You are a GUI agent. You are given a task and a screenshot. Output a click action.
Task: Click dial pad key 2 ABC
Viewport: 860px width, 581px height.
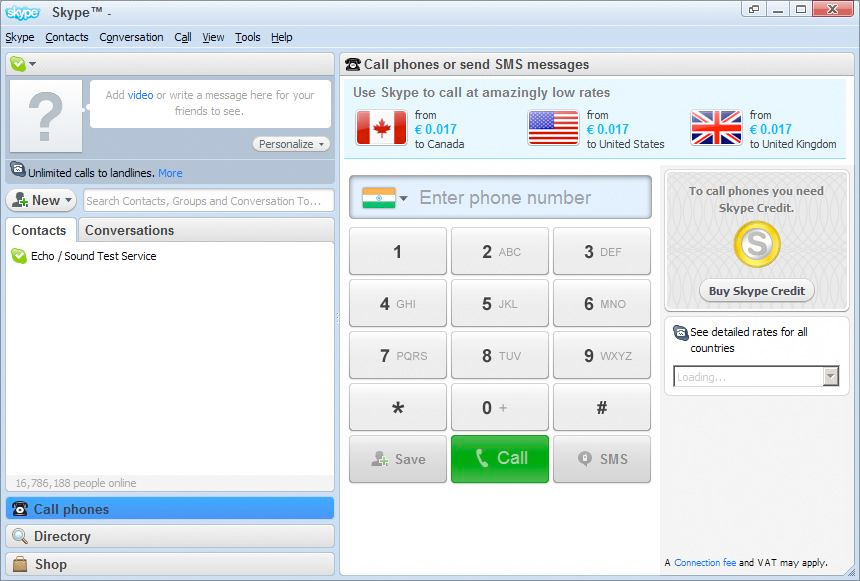(x=500, y=251)
